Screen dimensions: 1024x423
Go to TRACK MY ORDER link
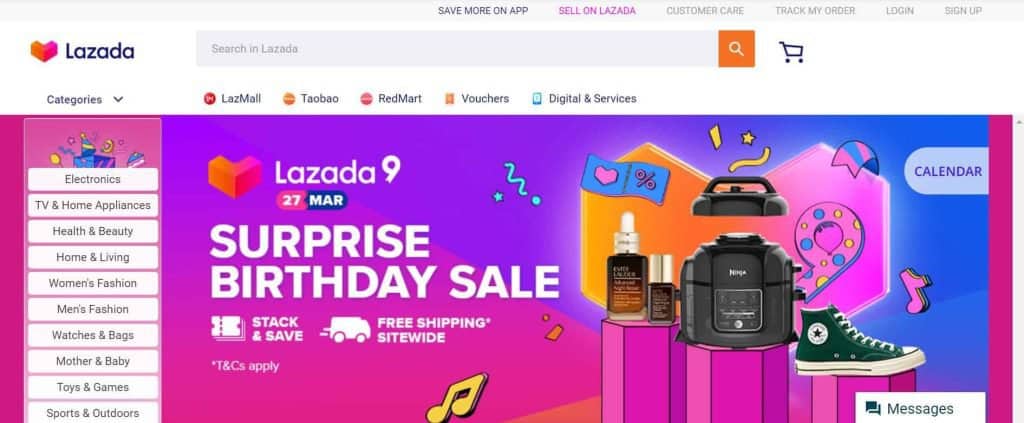pyautogui.click(x=815, y=10)
